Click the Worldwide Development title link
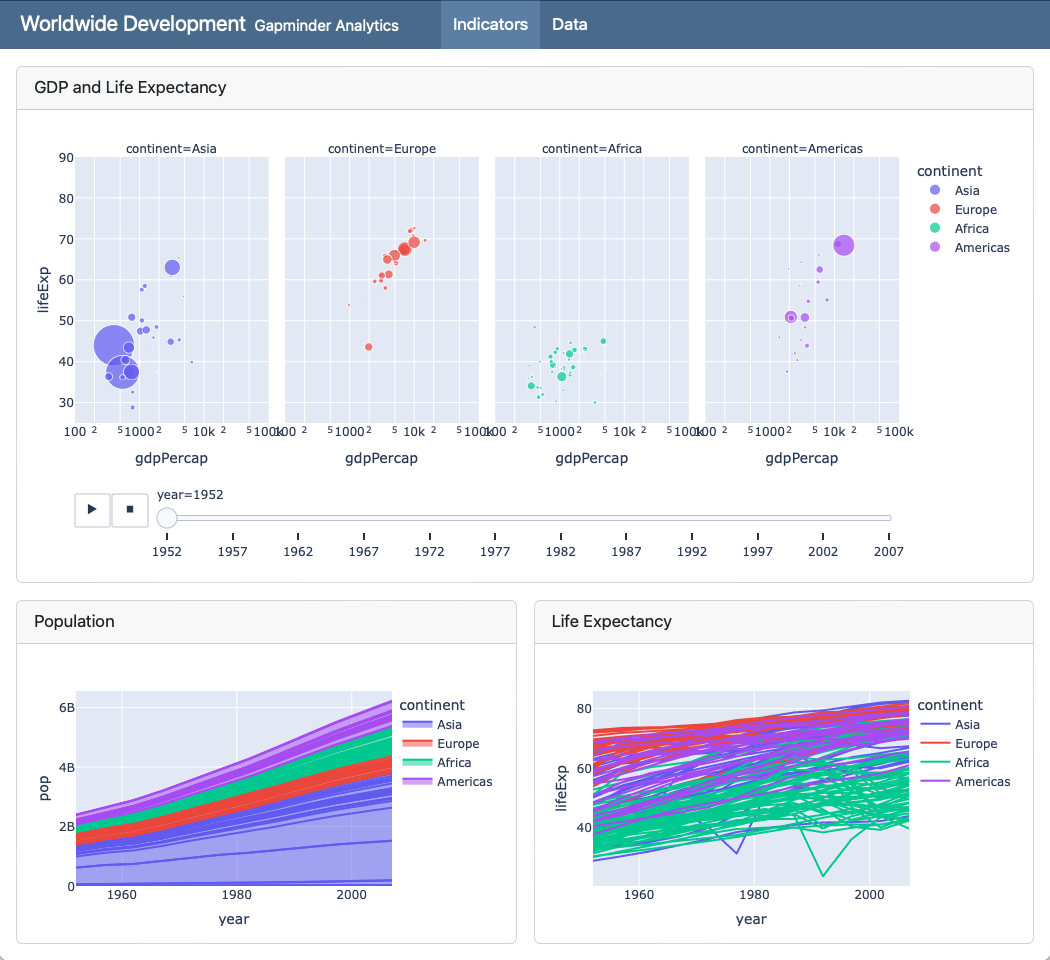Screen dimensions: 1050x960 132,24
